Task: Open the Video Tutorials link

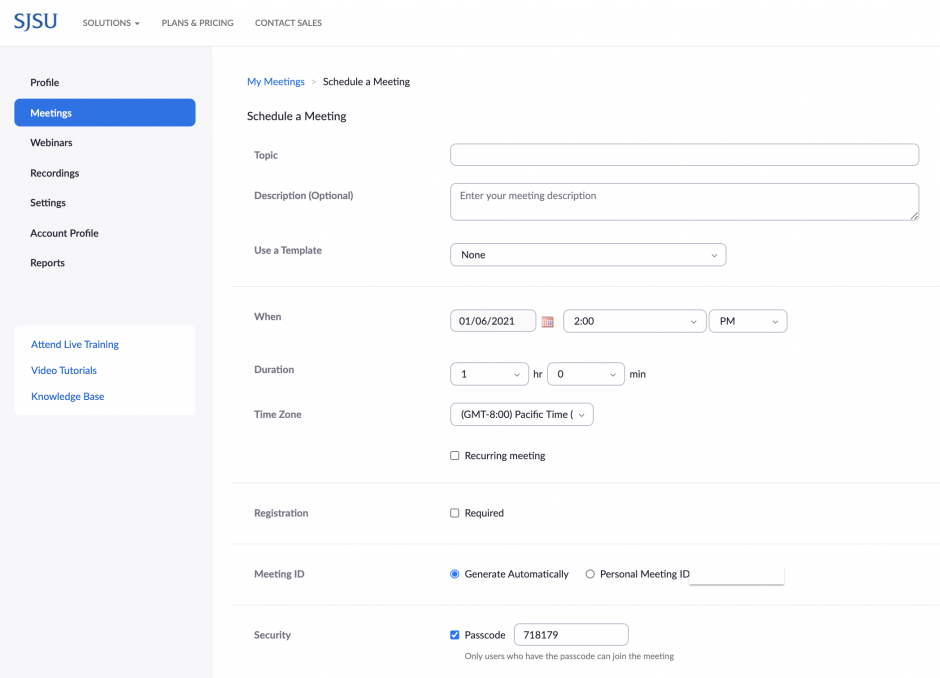Action: [x=64, y=370]
